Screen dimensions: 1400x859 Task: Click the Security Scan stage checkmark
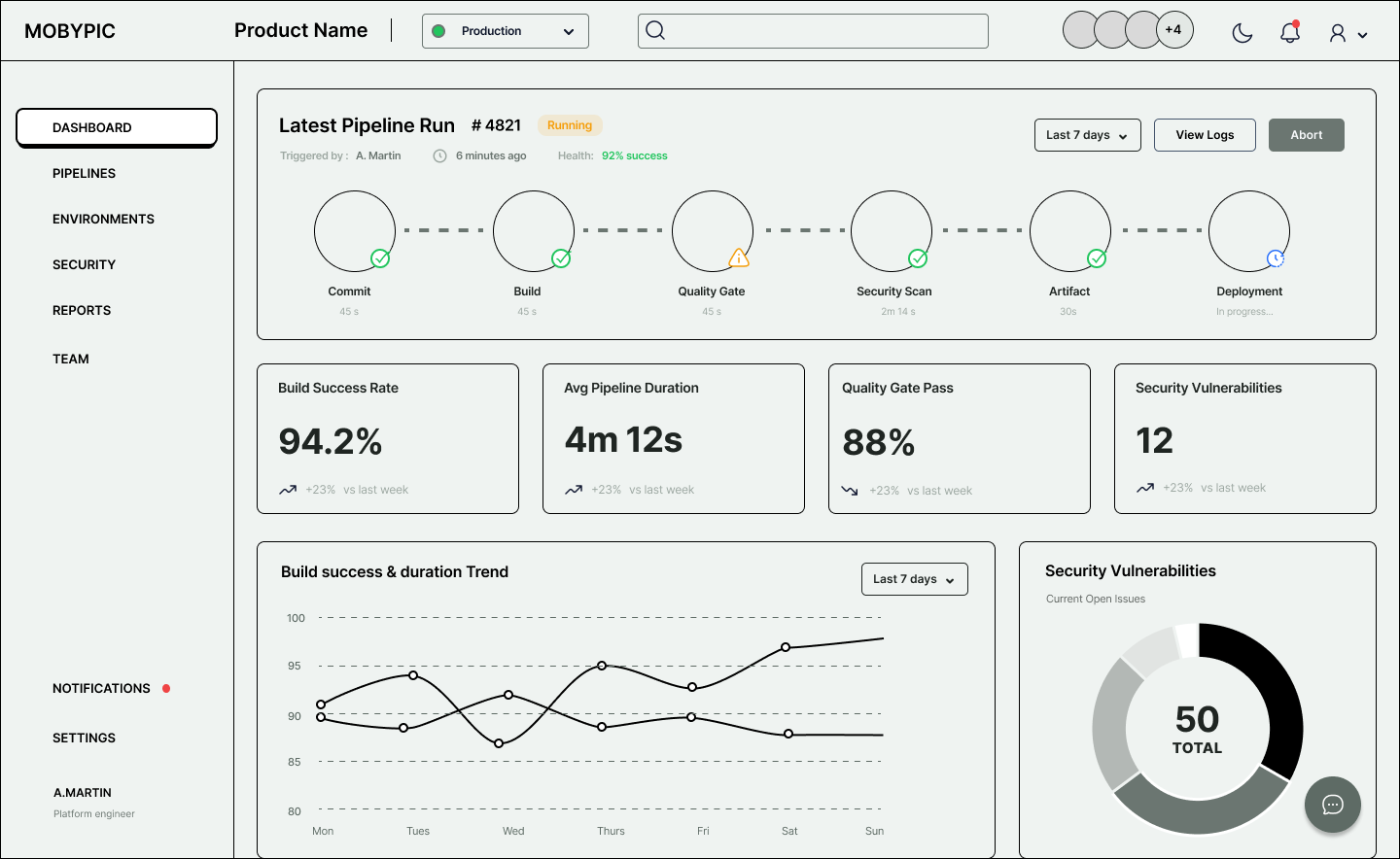coord(918,258)
